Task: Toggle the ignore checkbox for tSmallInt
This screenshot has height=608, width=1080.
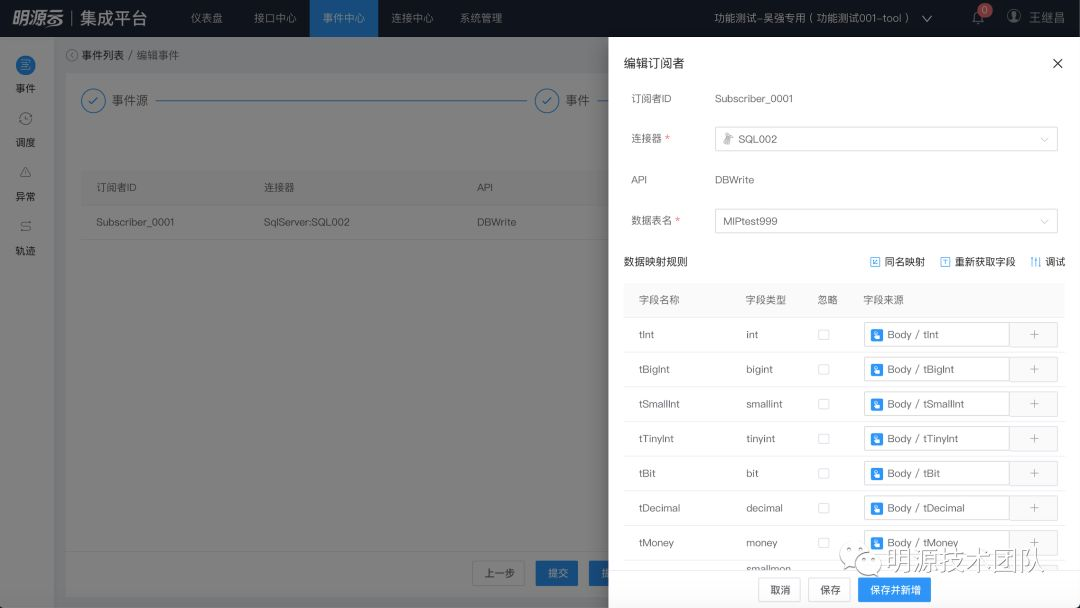Action: (823, 404)
